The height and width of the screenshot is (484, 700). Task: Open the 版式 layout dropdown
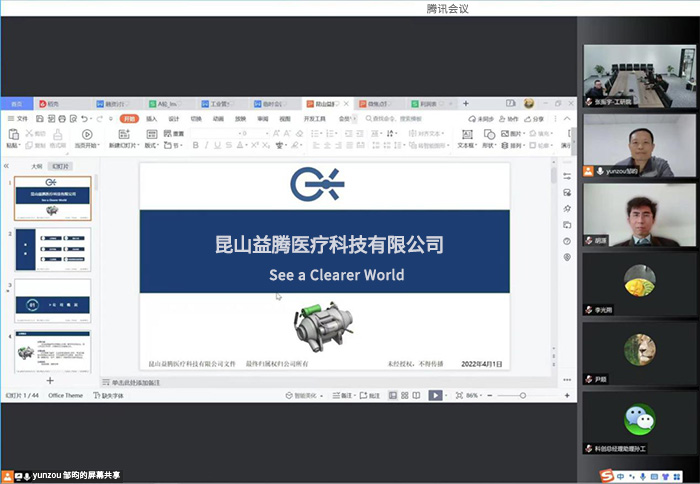pos(151,145)
